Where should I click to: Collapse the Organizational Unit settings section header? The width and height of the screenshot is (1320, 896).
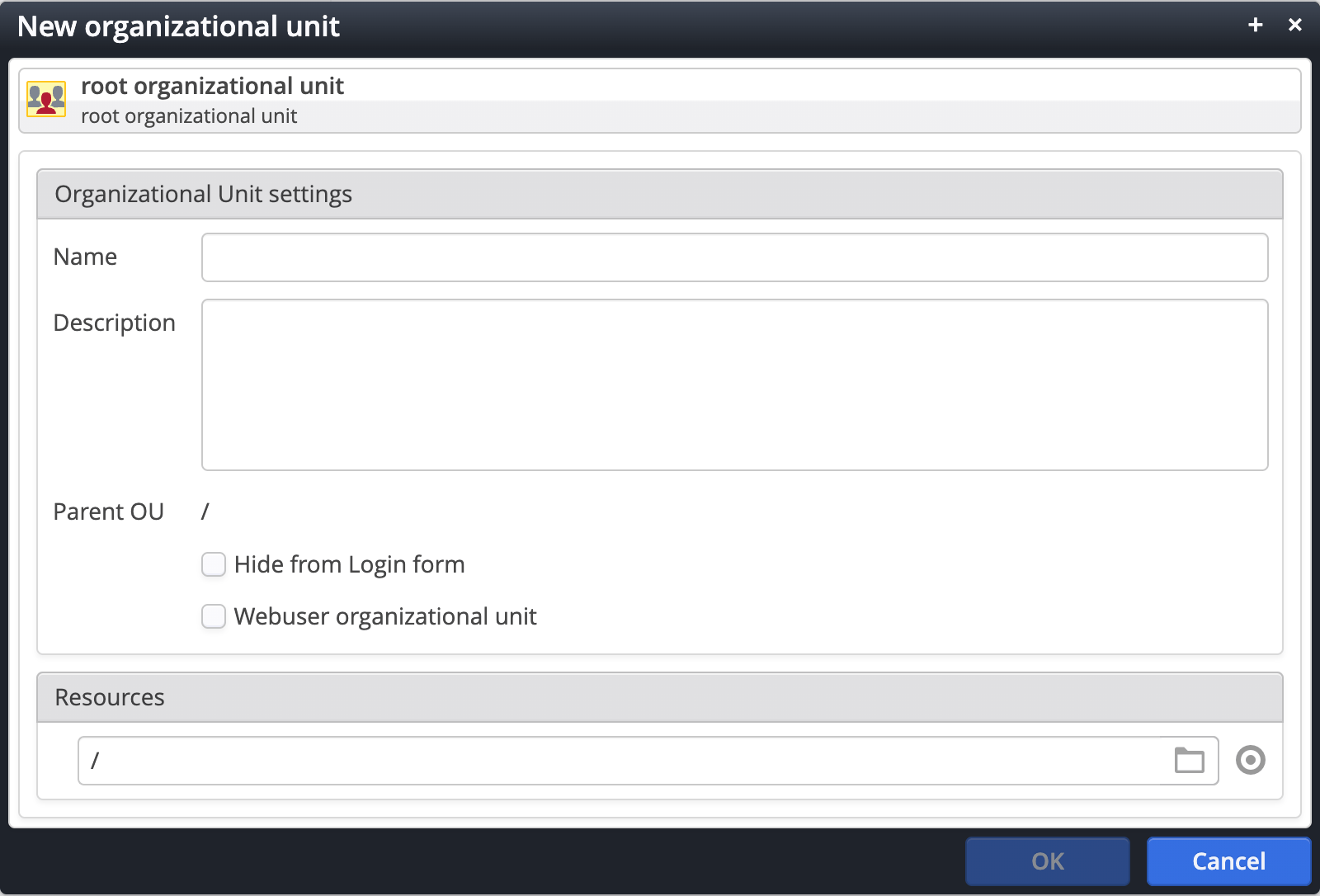[203, 194]
